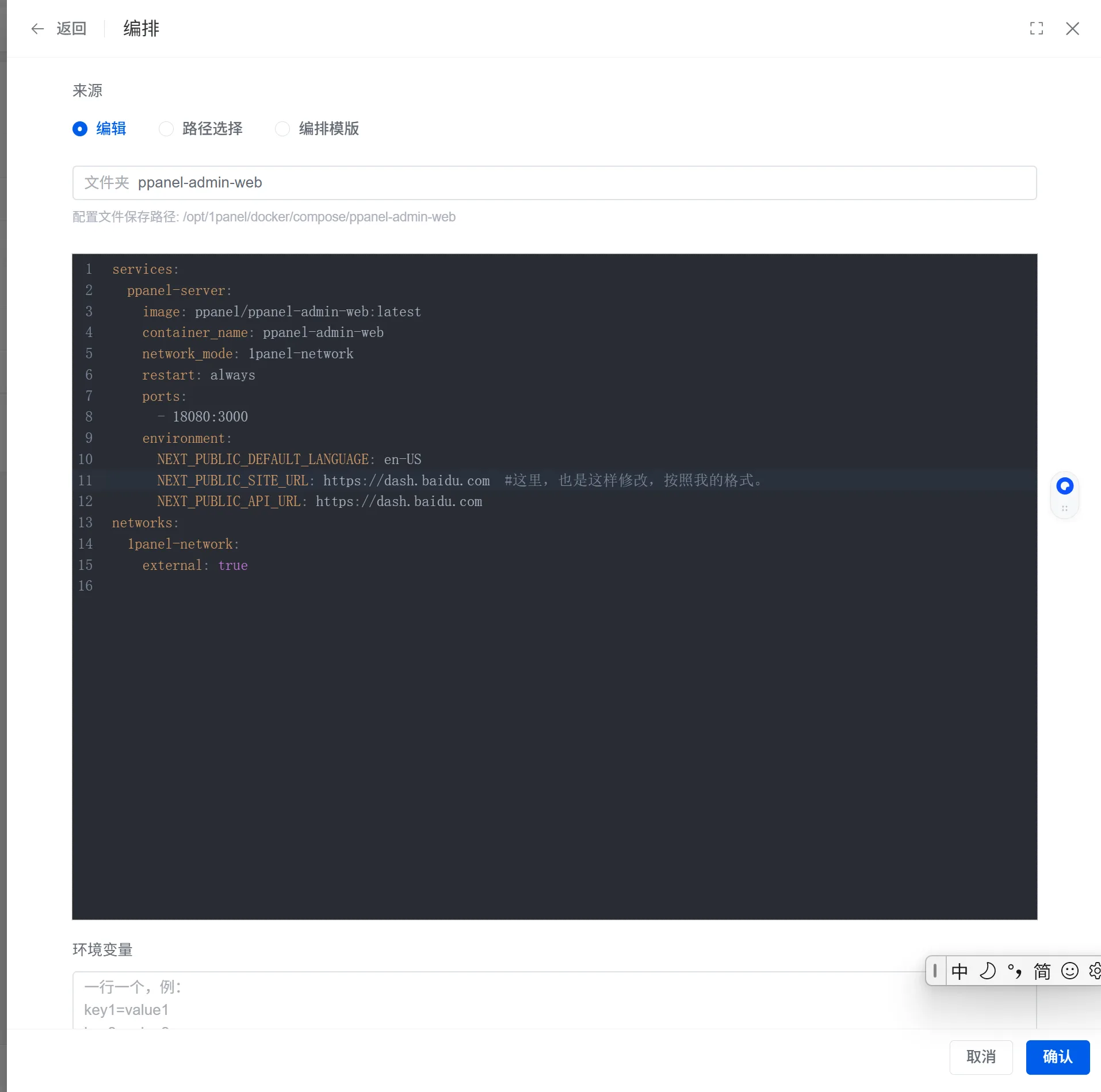Click the 来源 label

pyautogui.click(x=87, y=91)
